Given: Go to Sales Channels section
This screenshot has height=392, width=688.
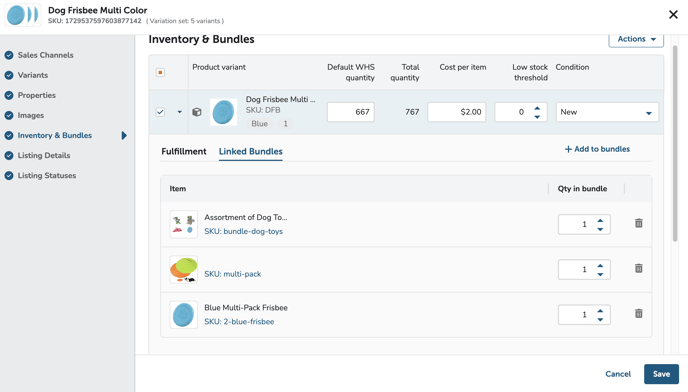Looking at the screenshot, I should pos(46,55).
